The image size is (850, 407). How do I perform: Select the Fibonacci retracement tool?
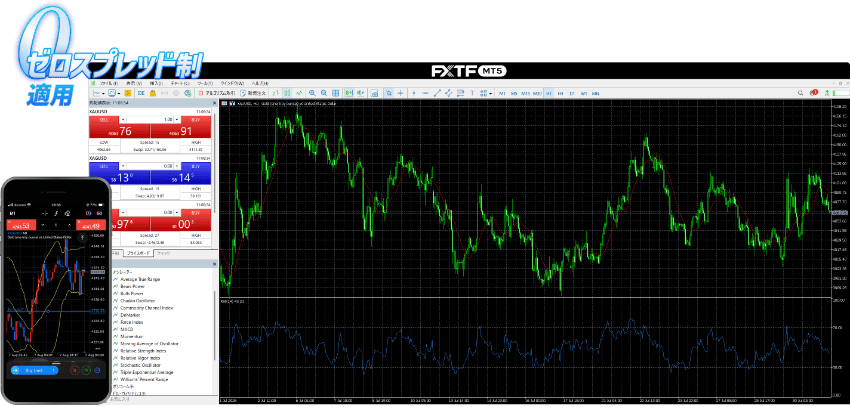click(460, 93)
